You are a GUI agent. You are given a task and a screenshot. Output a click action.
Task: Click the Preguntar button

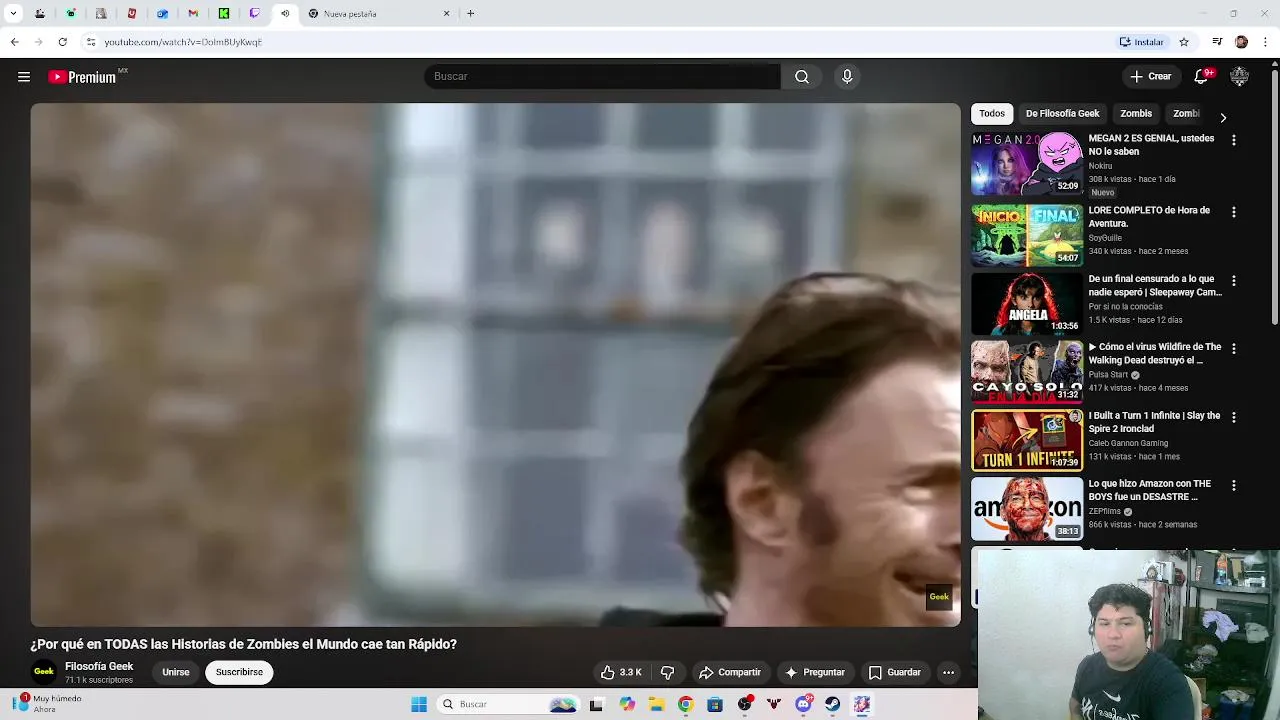tap(816, 672)
